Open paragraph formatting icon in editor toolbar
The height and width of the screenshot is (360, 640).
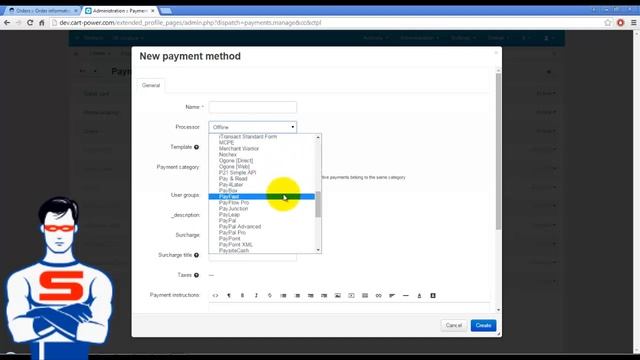click(x=229, y=296)
